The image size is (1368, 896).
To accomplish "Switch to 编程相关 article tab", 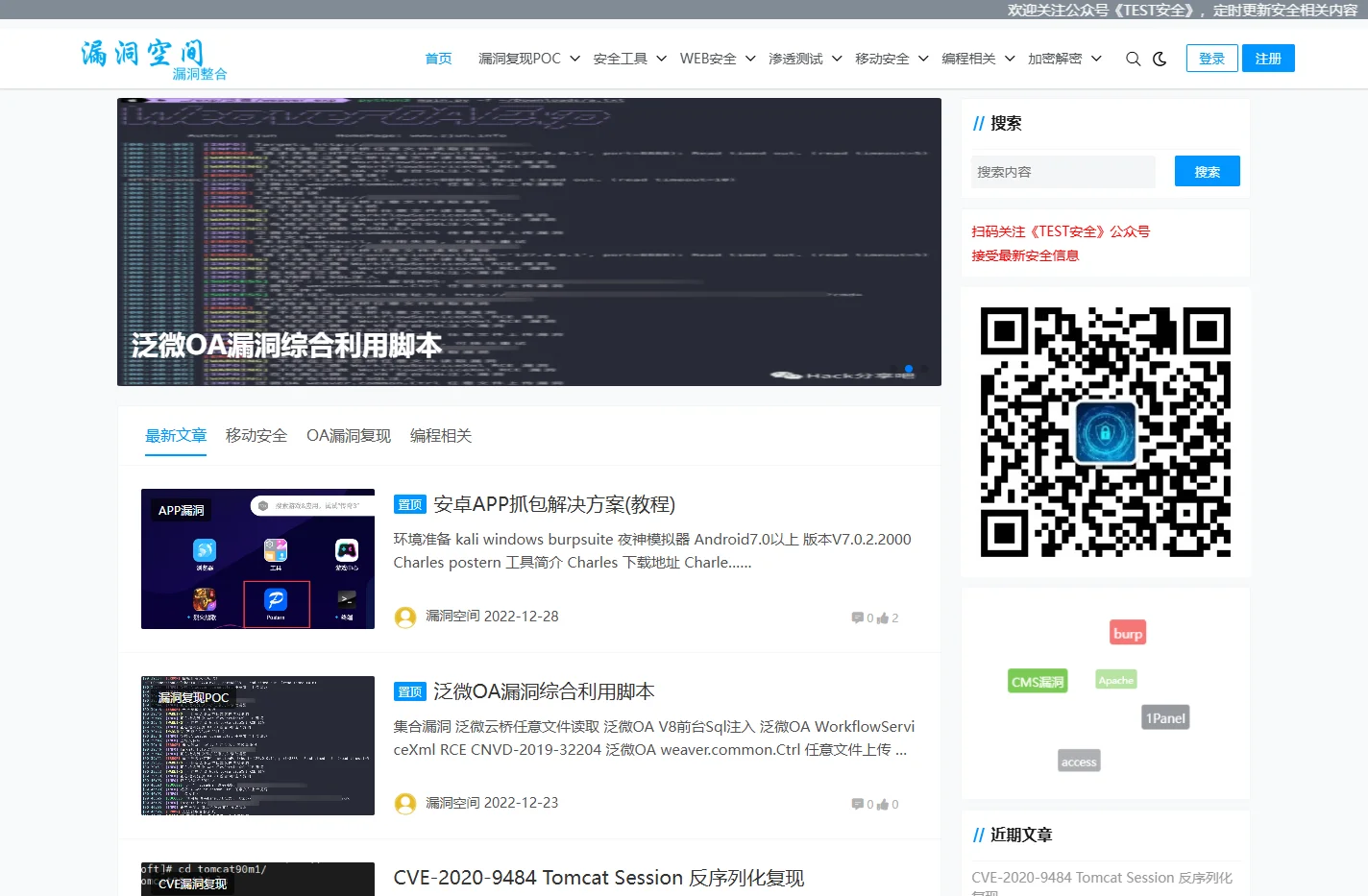I will [x=441, y=435].
